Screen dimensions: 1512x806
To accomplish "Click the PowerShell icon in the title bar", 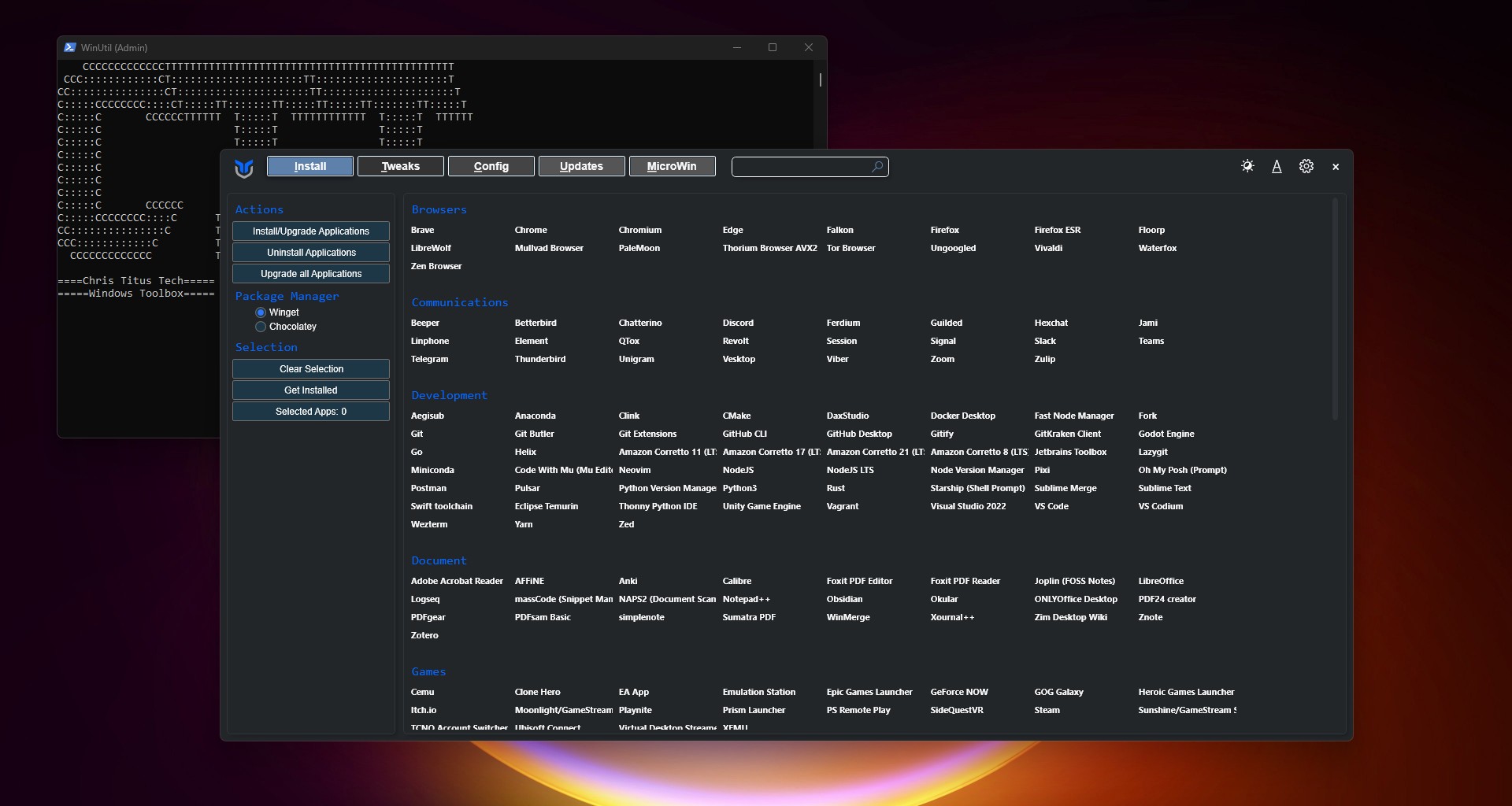I will coord(70,47).
